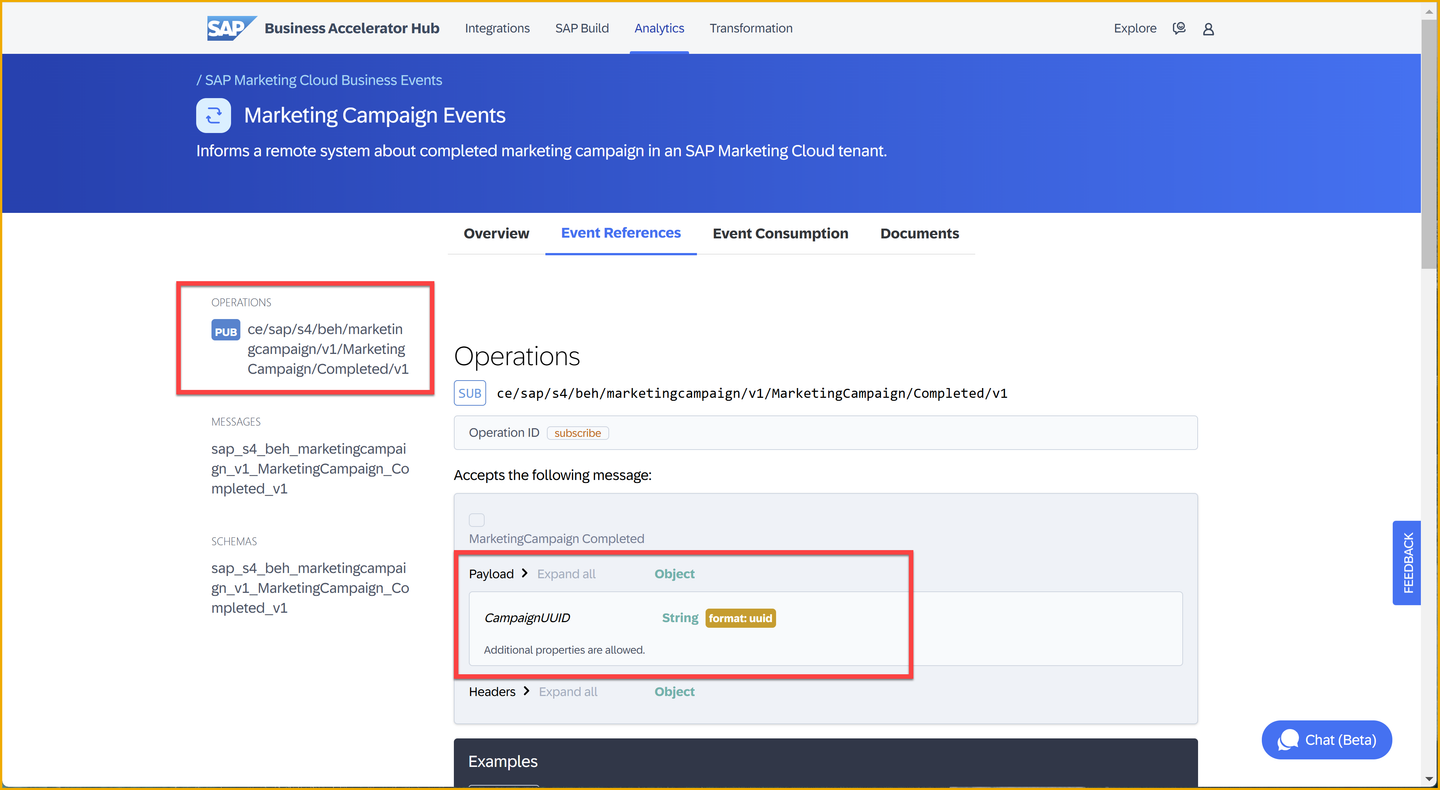
Task: Open the Documents tab
Action: (x=919, y=233)
